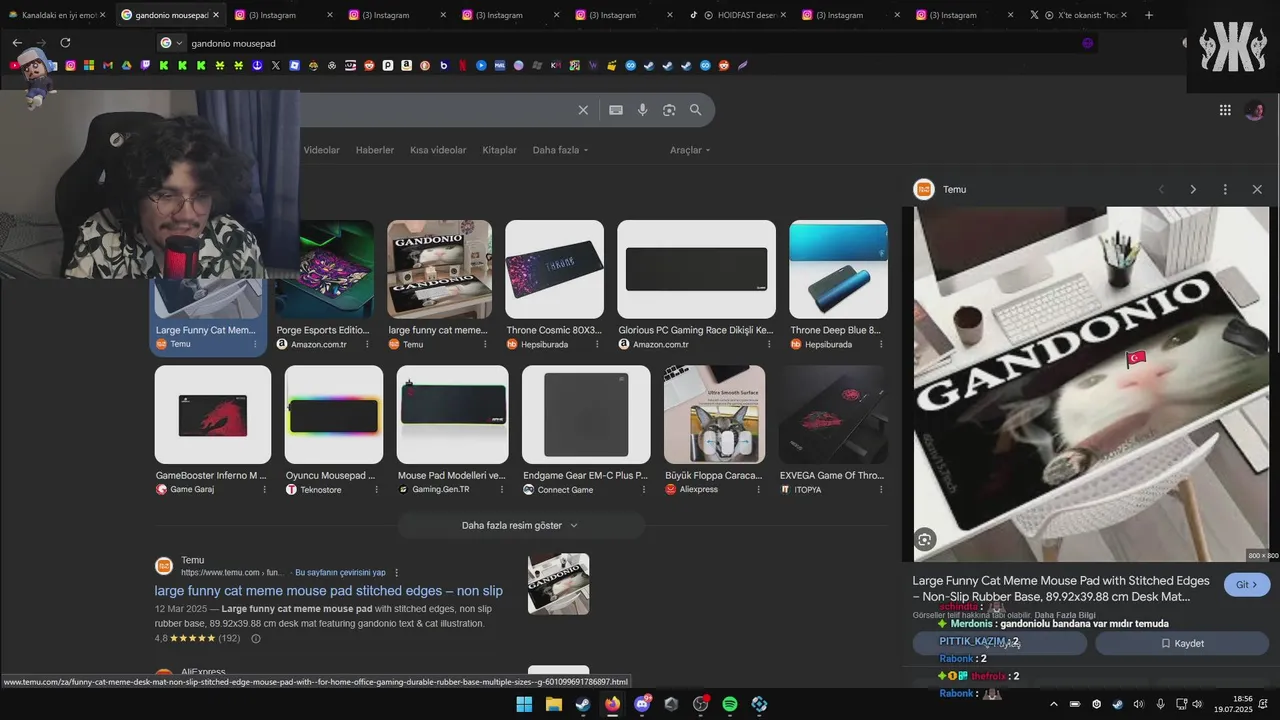Show next image in Temu preview panel
The width and height of the screenshot is (1280, 720).
pos(1193,189)
